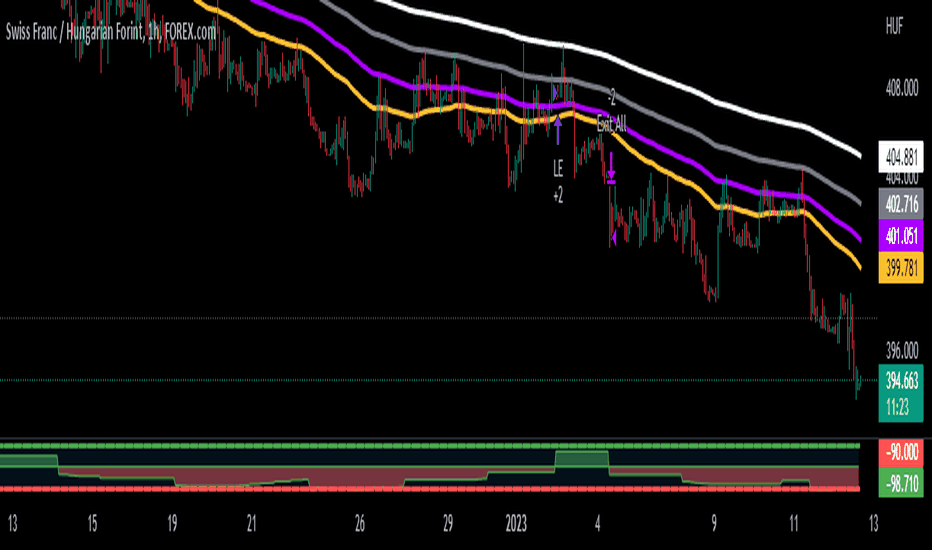Viewport: 932px width, 550px height.
Task: Click the red indicator value -90.000
Action: pyautogui.click(x=901, y=452)
